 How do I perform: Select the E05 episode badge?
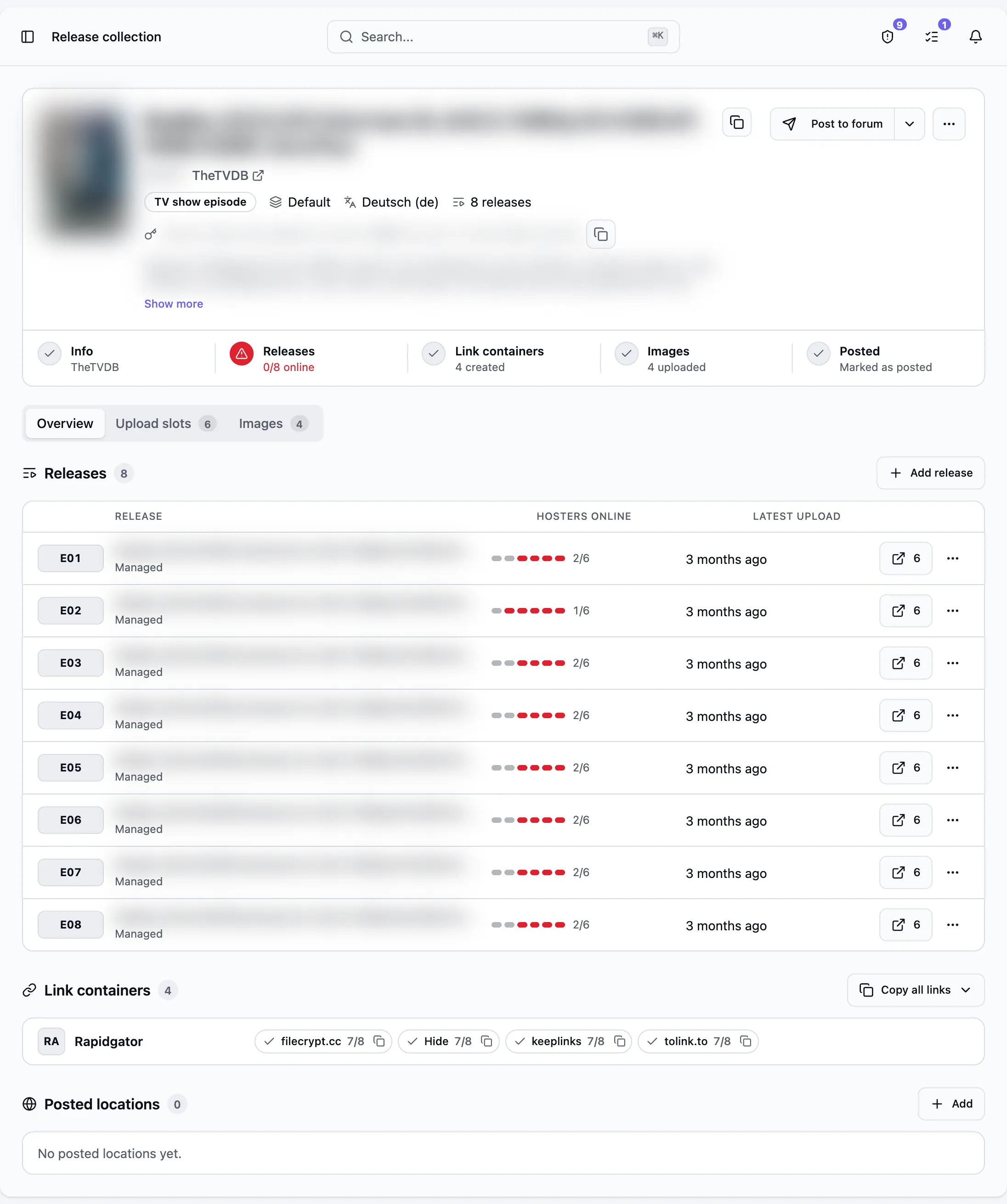[71, 768]
